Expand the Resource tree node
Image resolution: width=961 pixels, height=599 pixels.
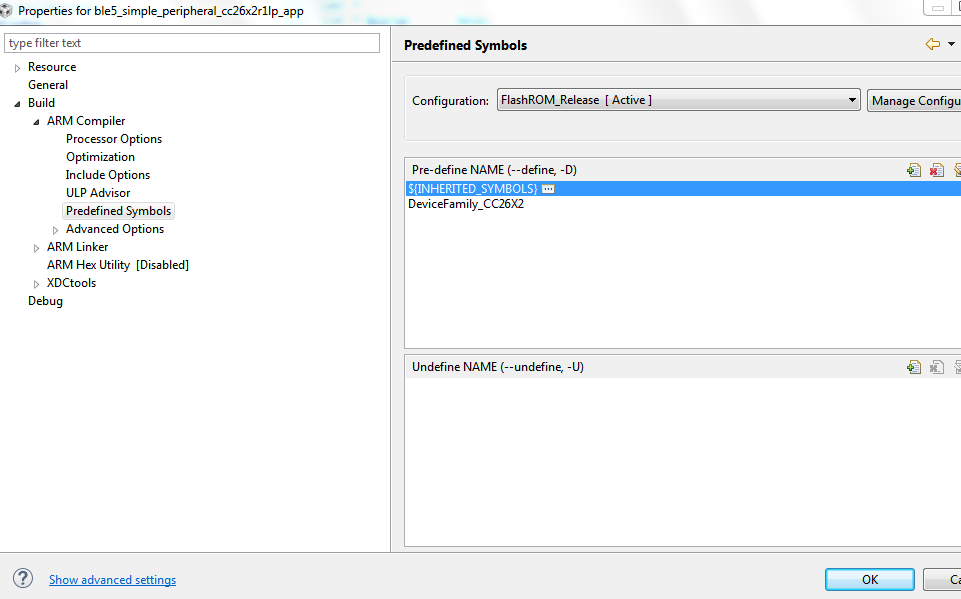[x=18, y=68]
